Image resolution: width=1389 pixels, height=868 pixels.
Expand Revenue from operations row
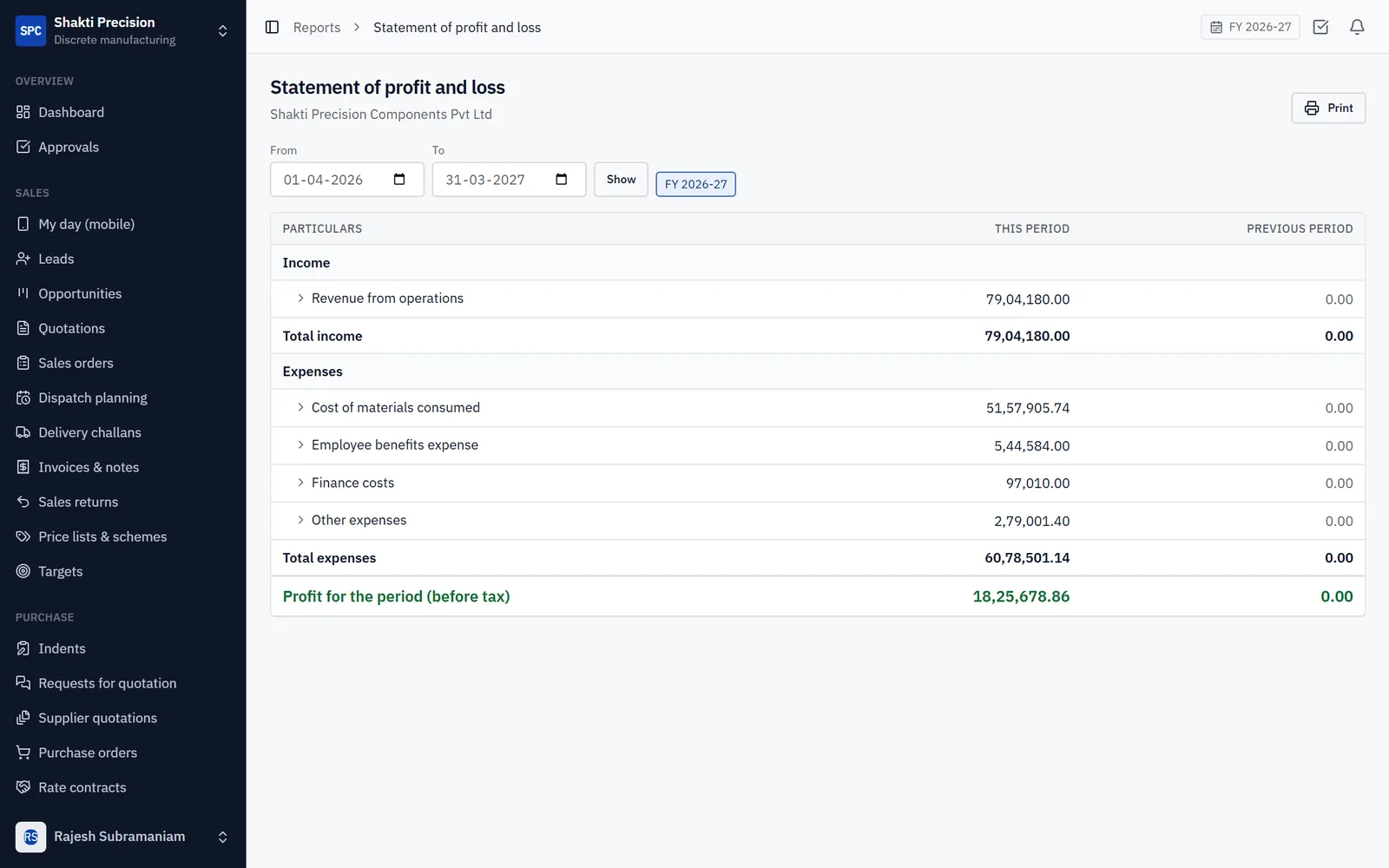pyautogui.click(x=300, y=299)
